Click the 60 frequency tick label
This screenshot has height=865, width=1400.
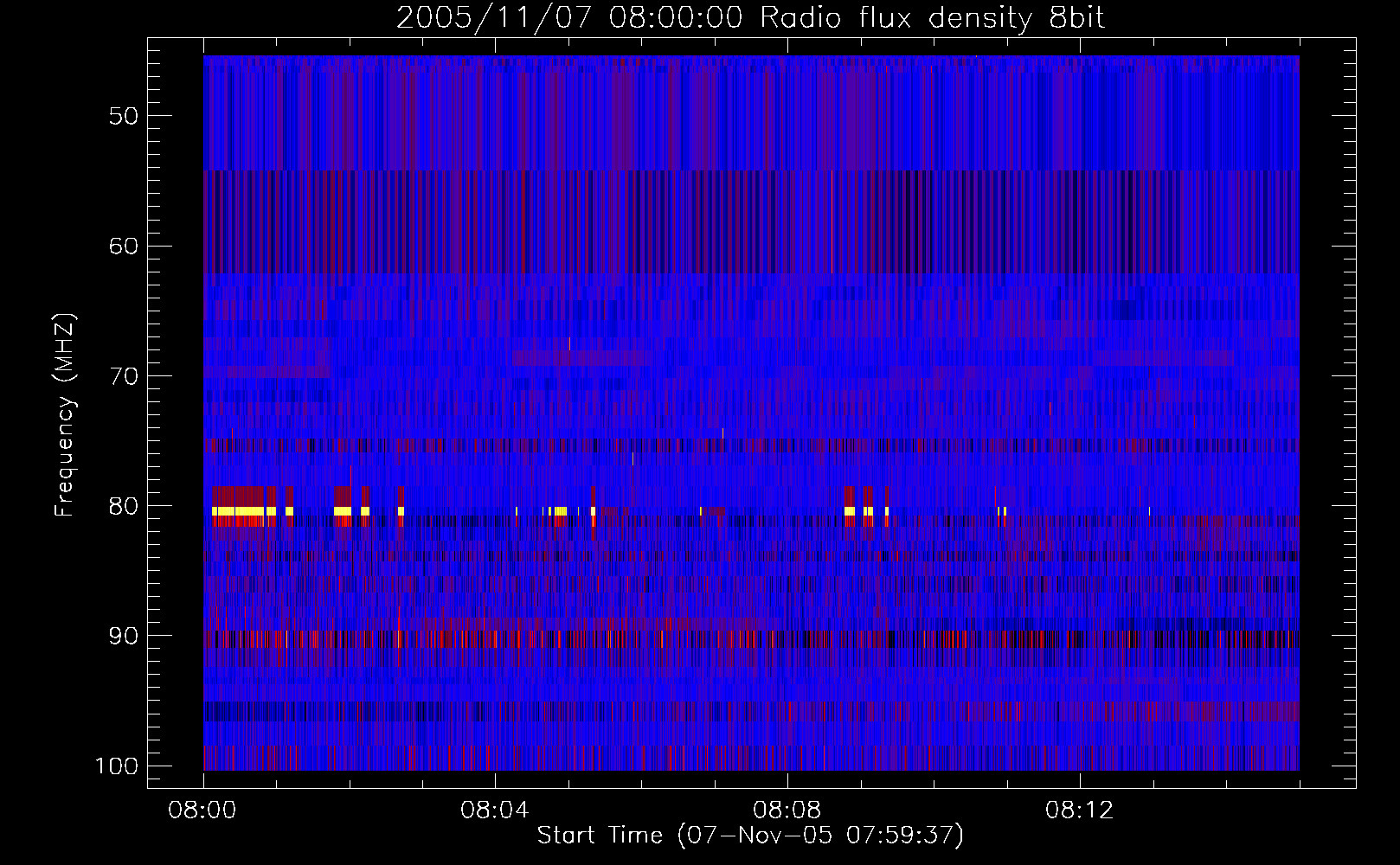pyautogui.click(x=124, y=246)
